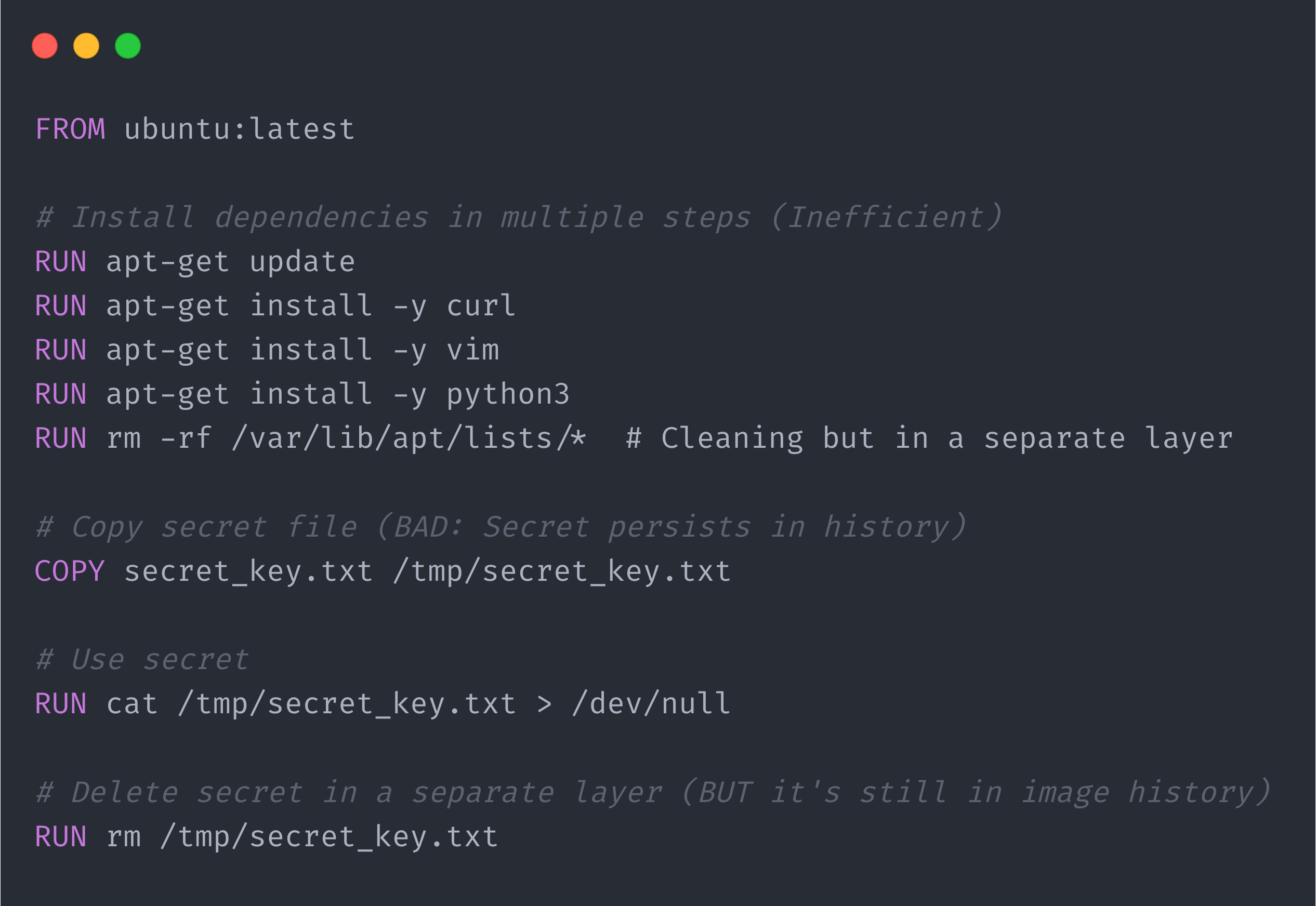Click the red close window dot
This screenshot has height=906, width=1316.
(x=45, y=46)
